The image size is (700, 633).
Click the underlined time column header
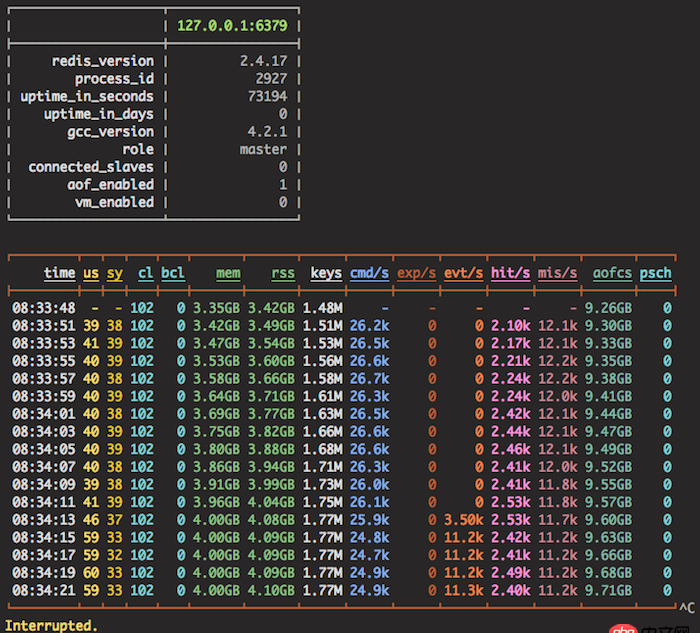click(x=59, y=272)
